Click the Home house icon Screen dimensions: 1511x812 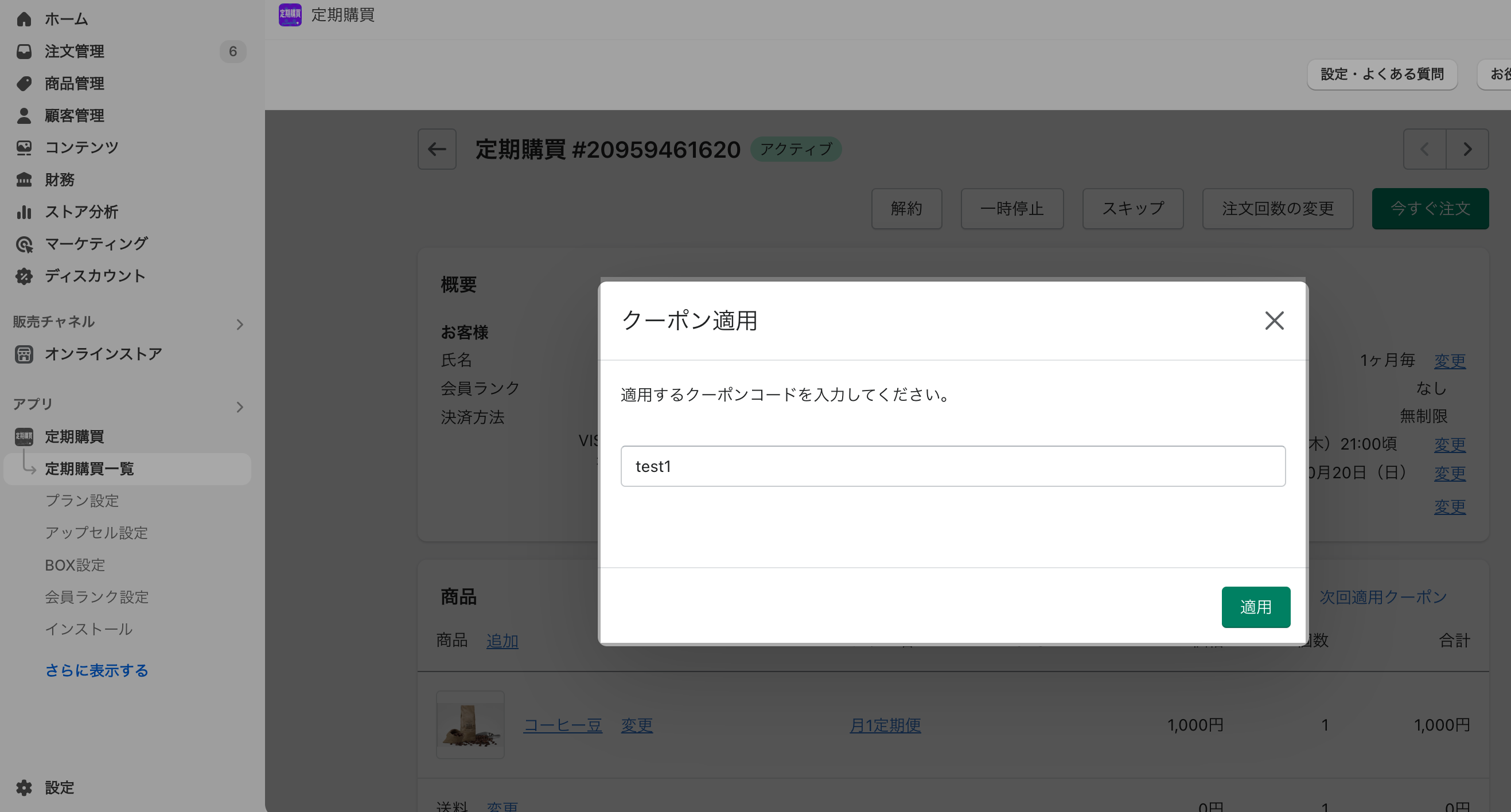pyautogui.click(x=24, y=19)
